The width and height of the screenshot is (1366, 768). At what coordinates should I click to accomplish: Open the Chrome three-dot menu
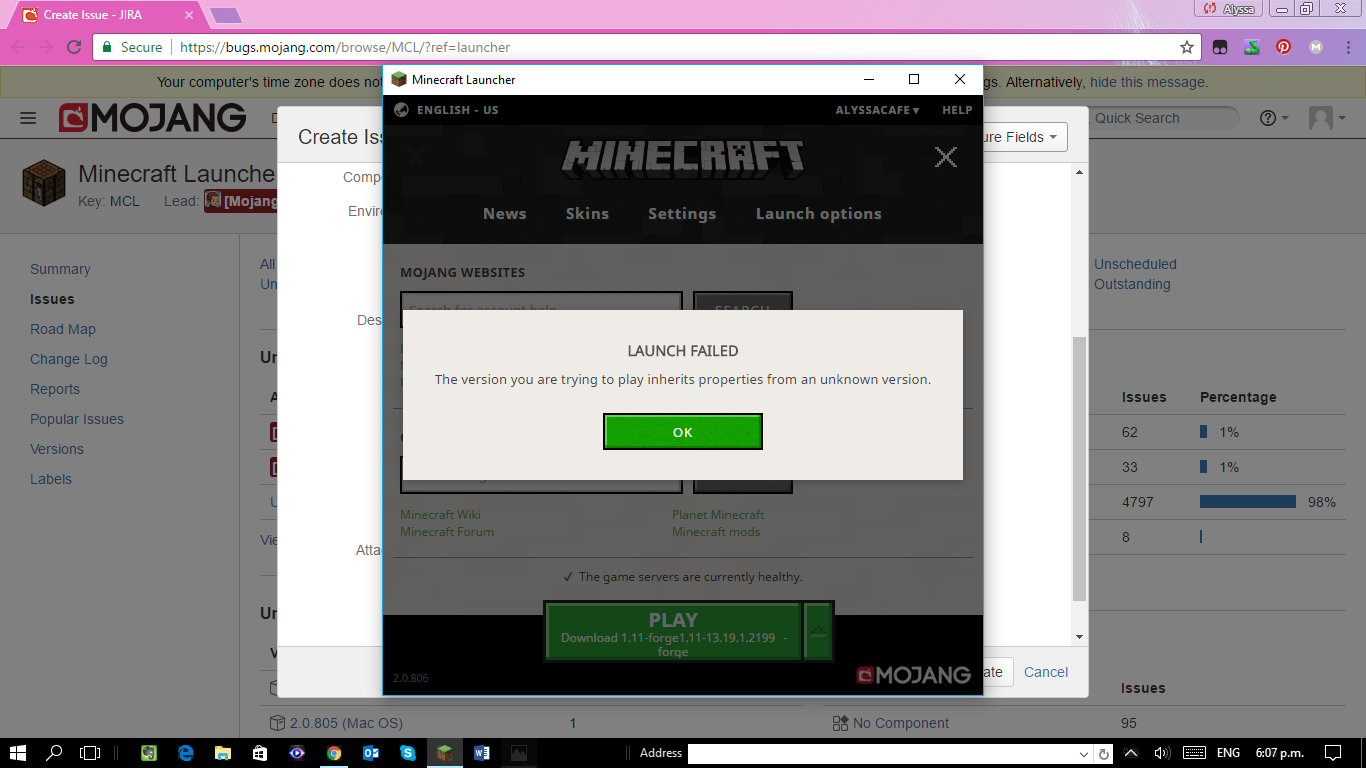[x=1347, y=47]
